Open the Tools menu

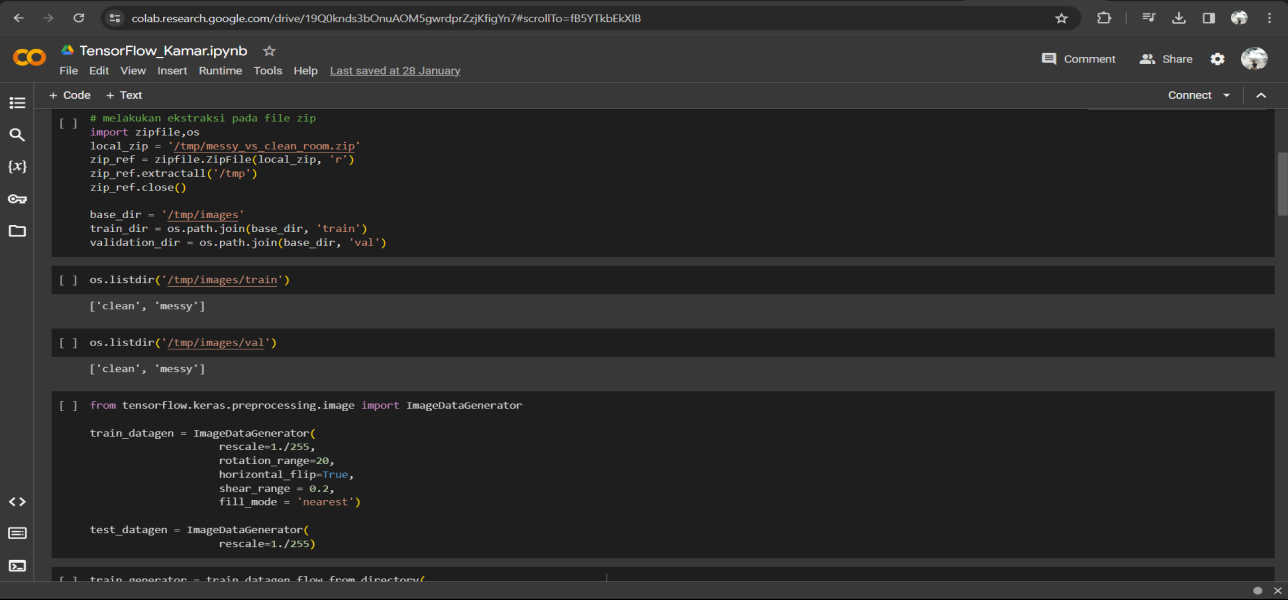point(267,71)
